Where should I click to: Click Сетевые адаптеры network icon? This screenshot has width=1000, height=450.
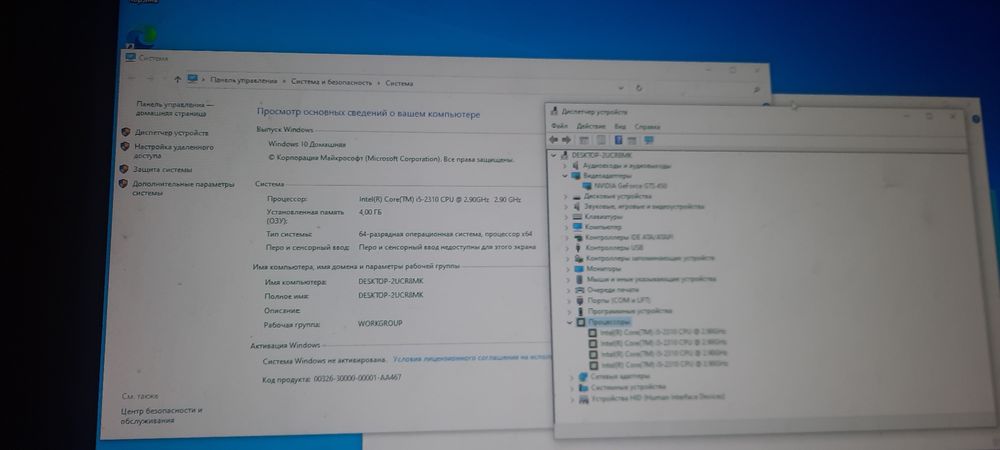coord(582,376)
